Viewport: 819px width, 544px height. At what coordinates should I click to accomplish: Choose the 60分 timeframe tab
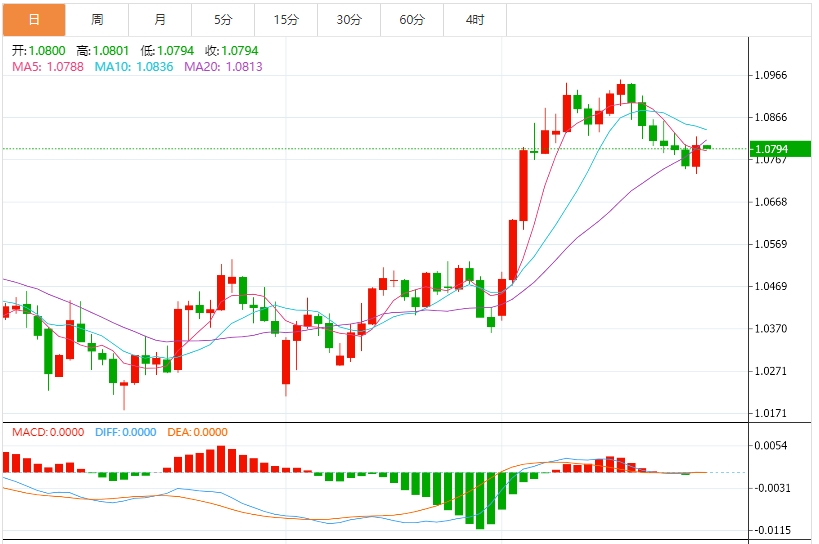pos(412,20)
